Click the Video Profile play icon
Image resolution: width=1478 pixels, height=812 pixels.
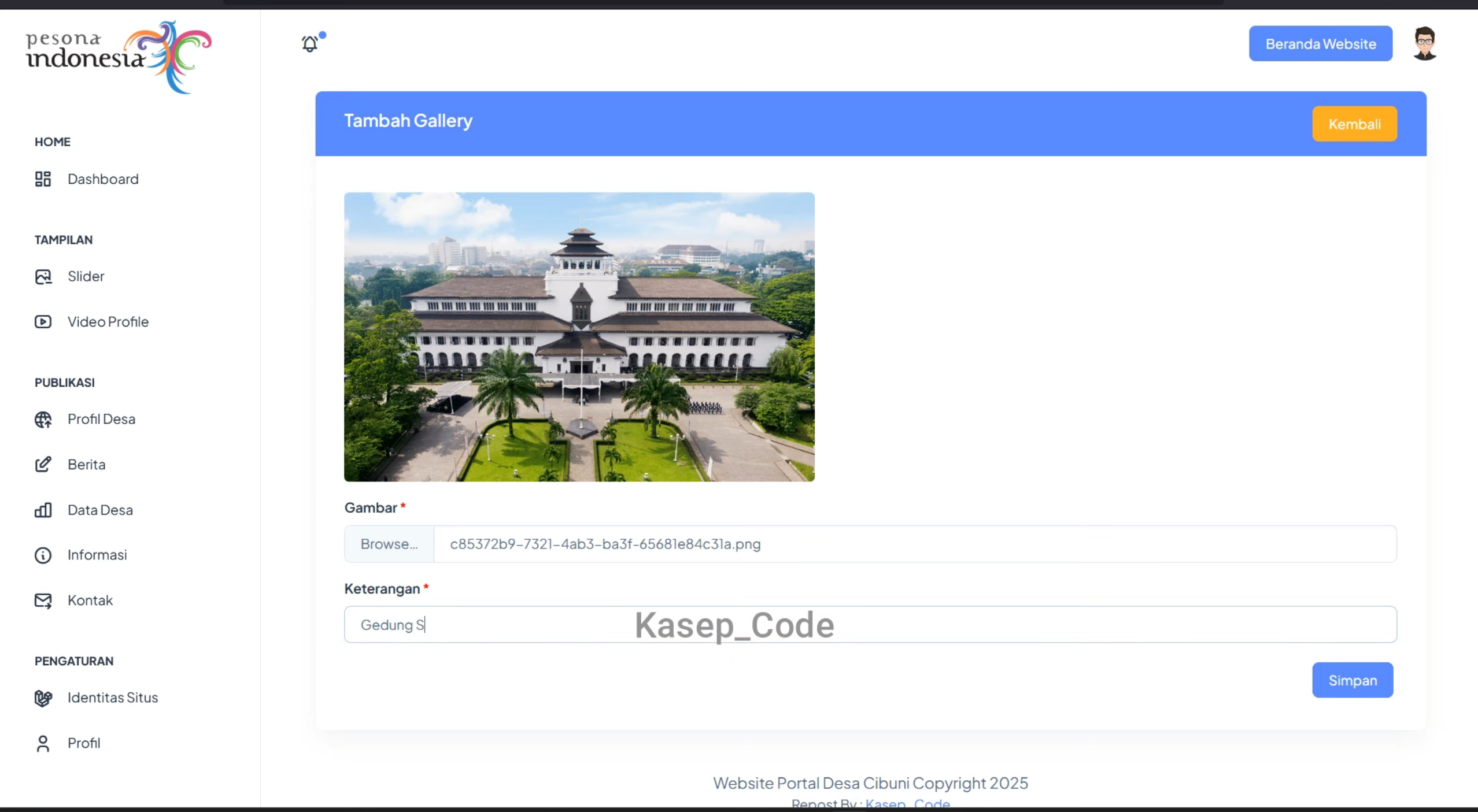(x=43, y=322)
